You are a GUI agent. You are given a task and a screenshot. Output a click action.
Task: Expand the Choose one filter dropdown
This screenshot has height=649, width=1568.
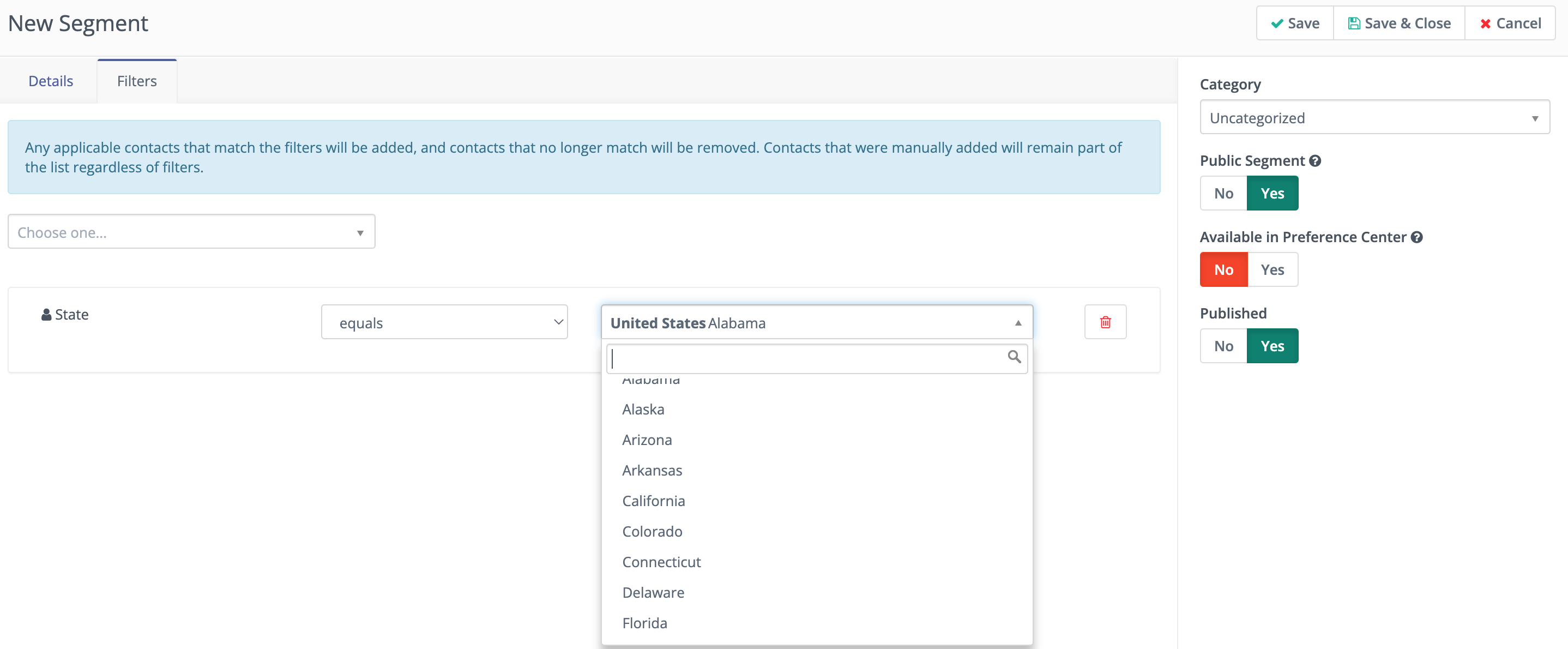click(x=191, y=231)
